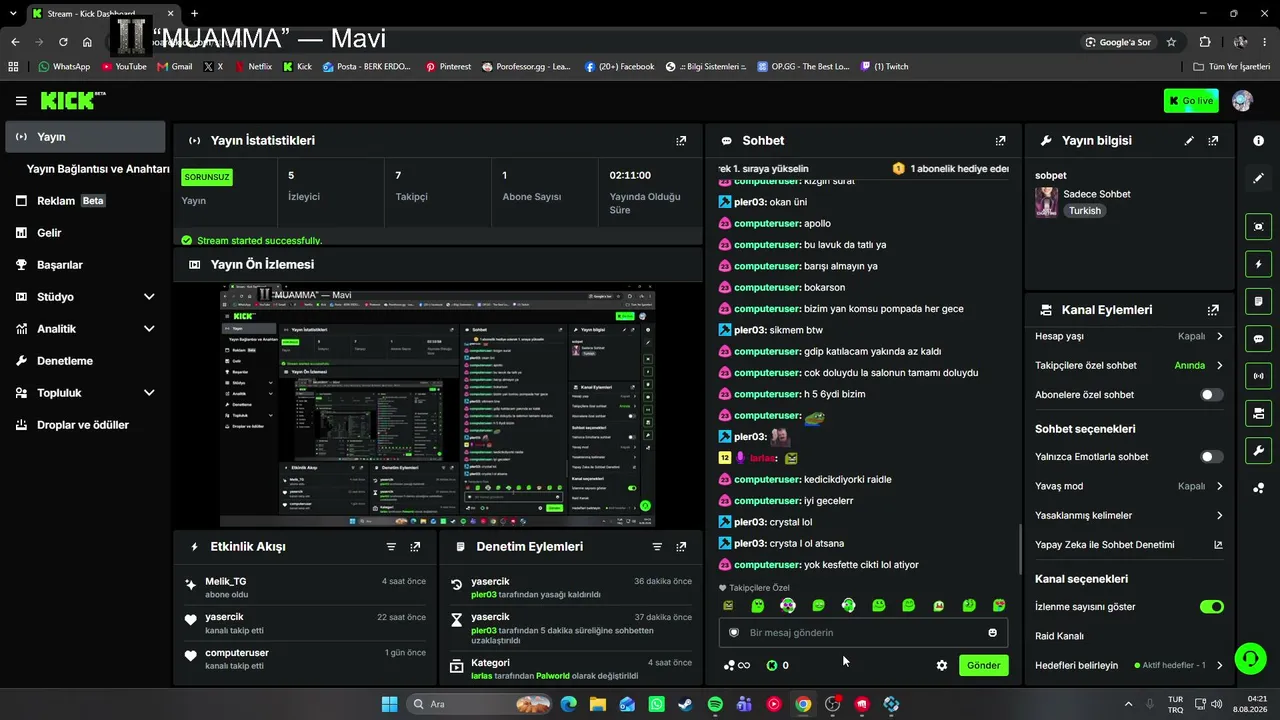Turn off İzlenme sayısını göster switch

[1211, 607]
